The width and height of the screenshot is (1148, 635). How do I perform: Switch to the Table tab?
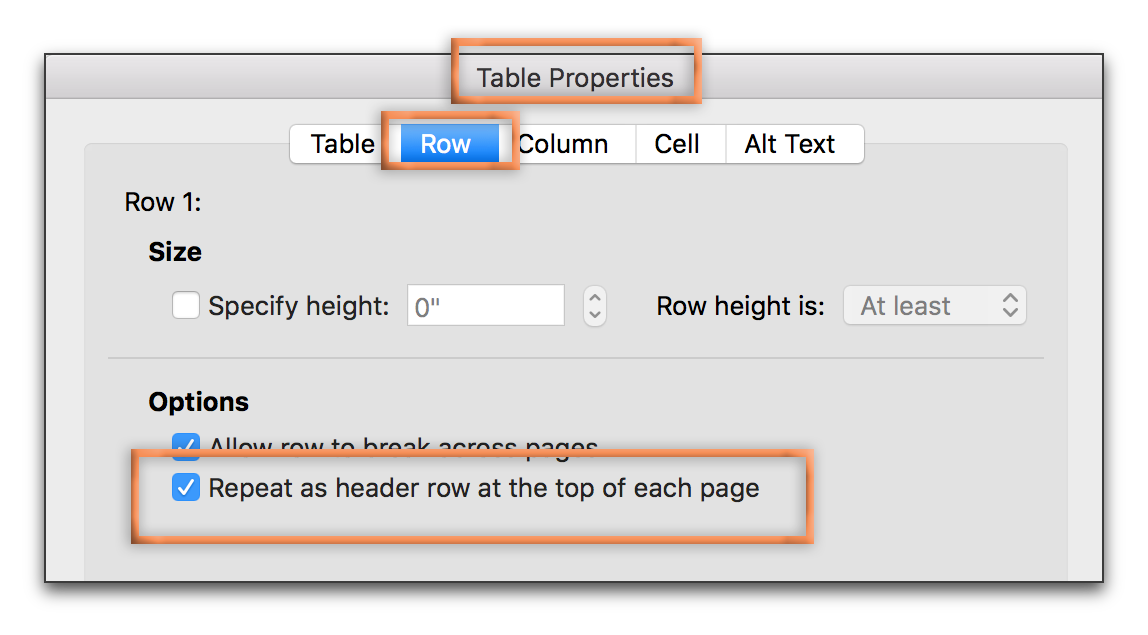pos(343,144)
